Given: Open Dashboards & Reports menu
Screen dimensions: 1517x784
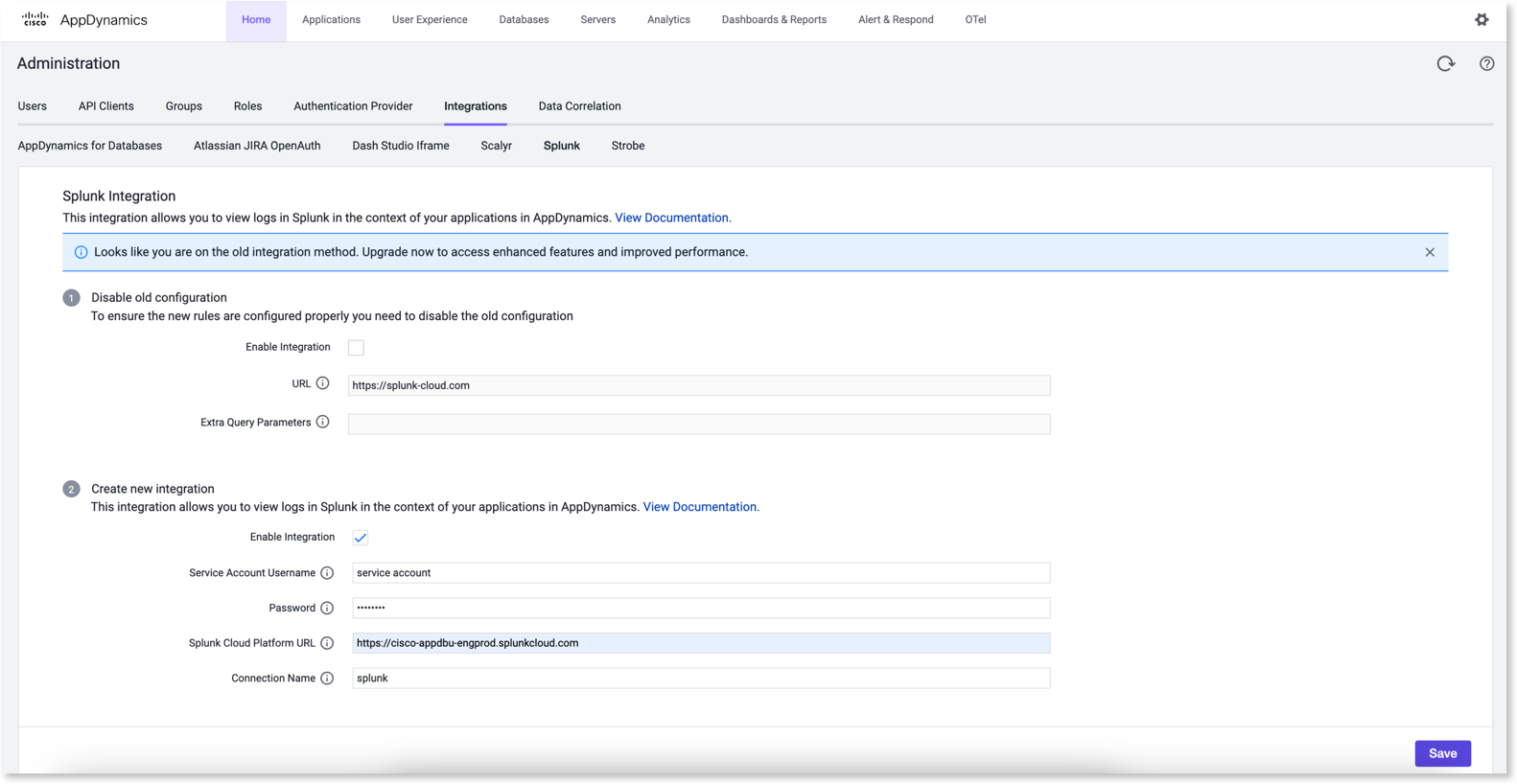Looking at the screenshot, I should (x=774, y=20).
